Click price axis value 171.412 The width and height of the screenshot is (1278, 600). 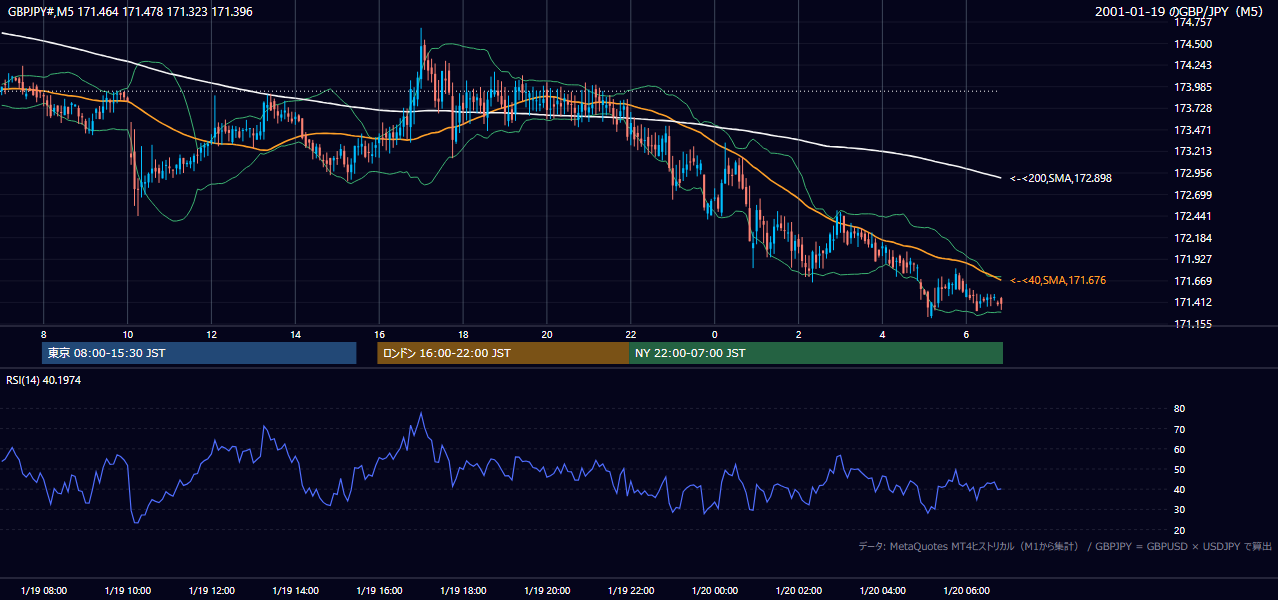(x=1193, y=302)
